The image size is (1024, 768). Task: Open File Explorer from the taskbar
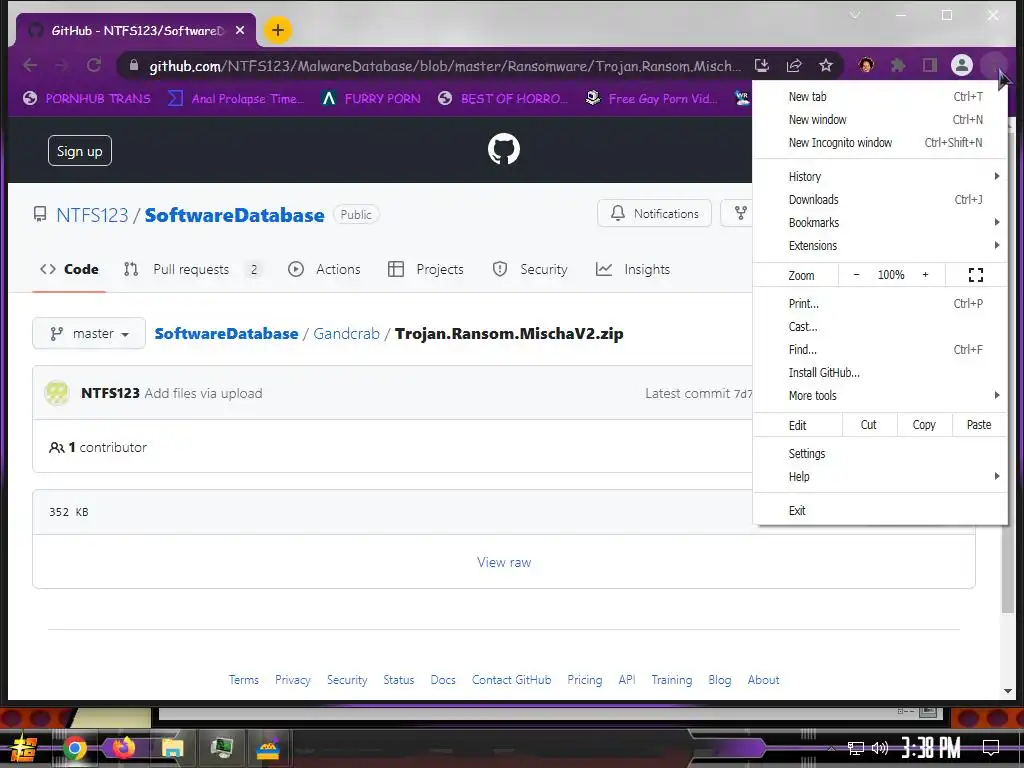173,748
